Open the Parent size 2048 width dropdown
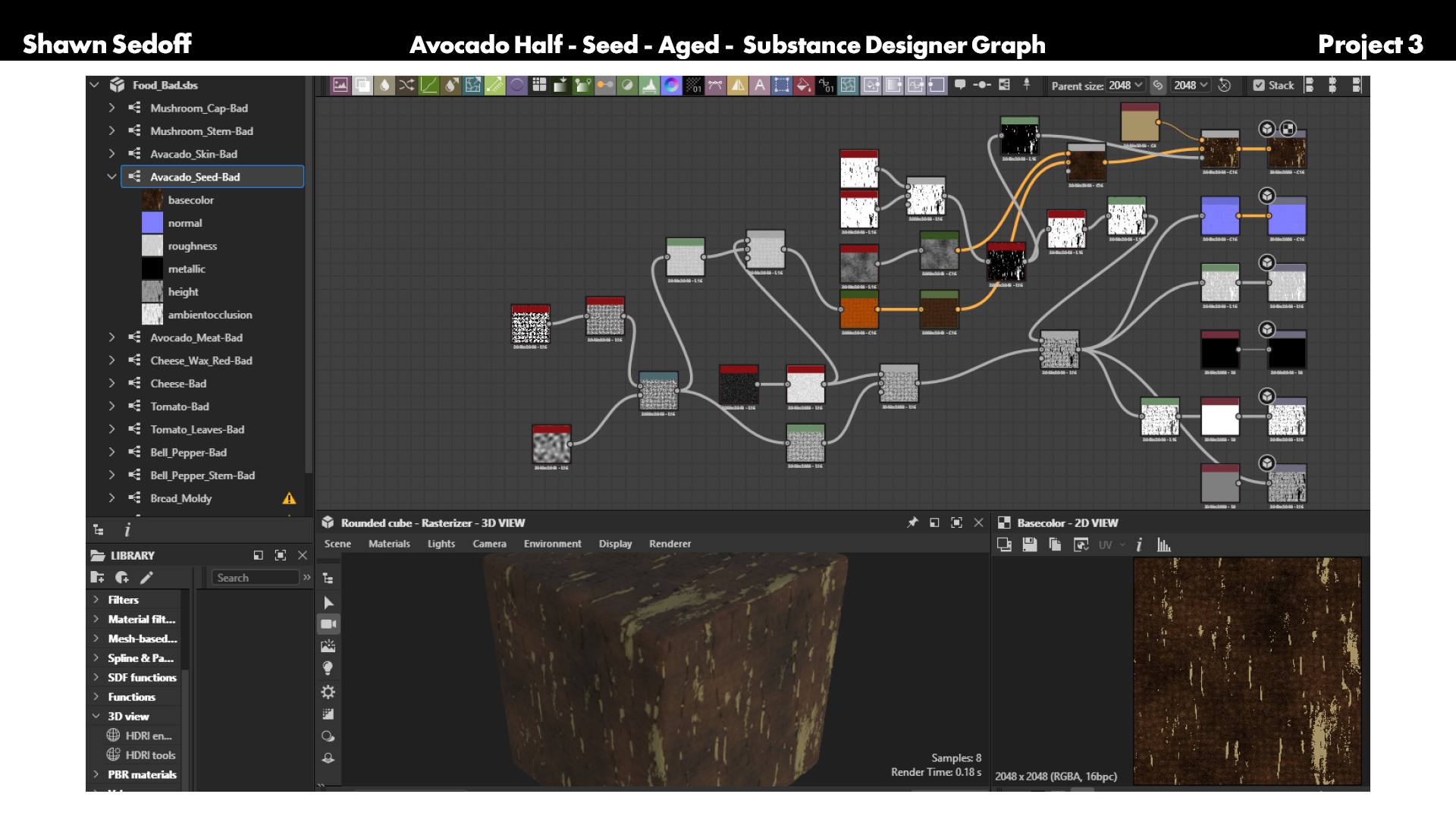This screenshot has height=819, width=1456. pos(1125,85)
